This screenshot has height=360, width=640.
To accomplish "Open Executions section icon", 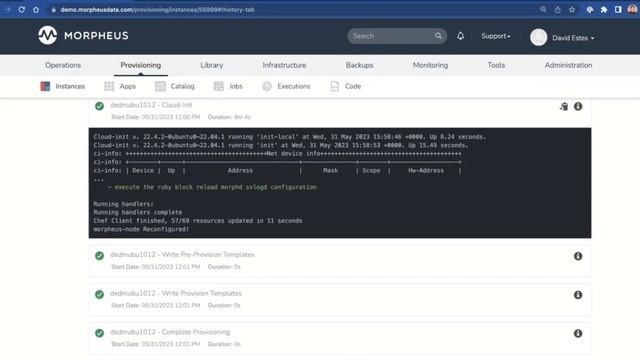I will [267, 86].
